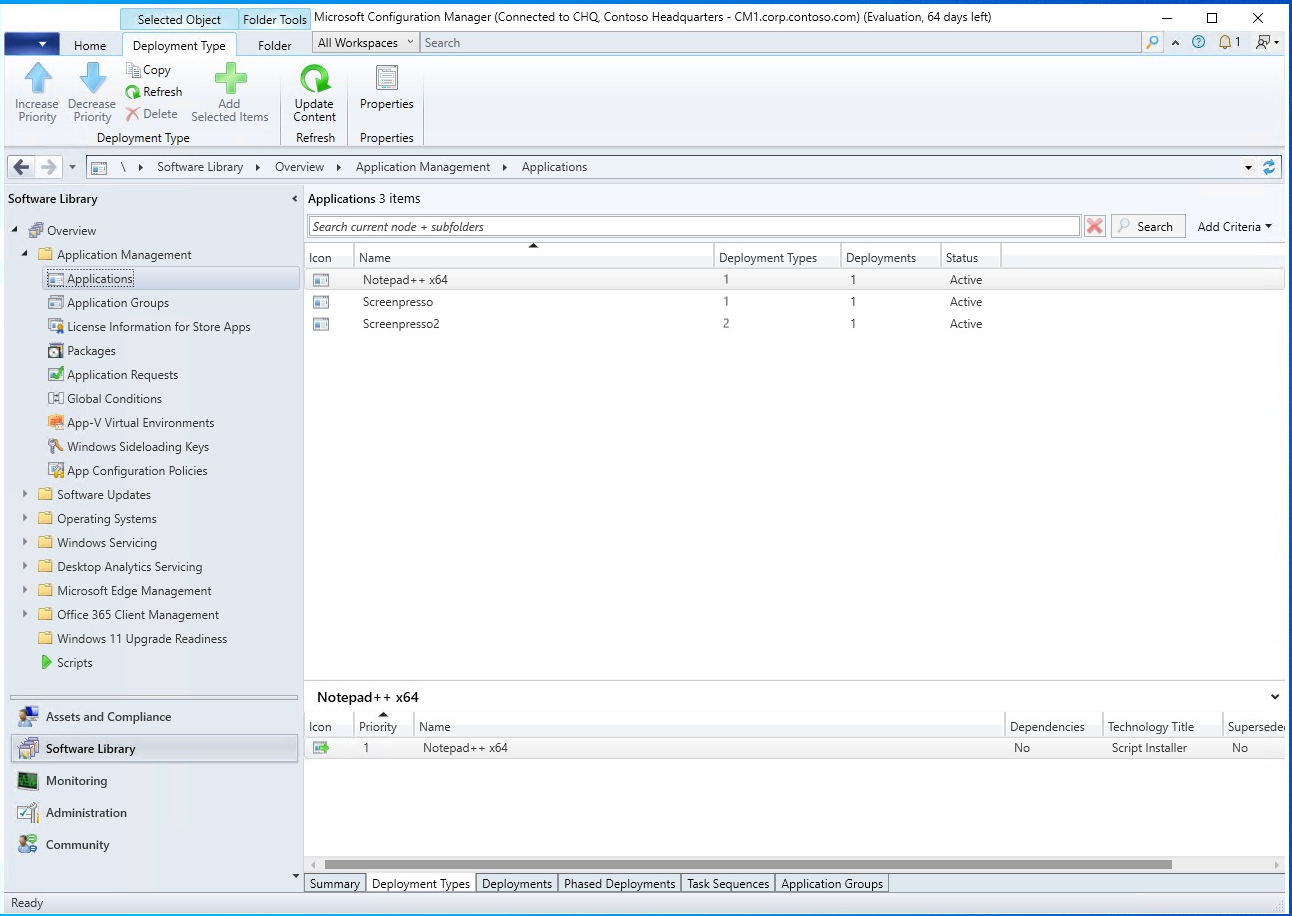Collapse the Application Management folder

click(26, 255)
